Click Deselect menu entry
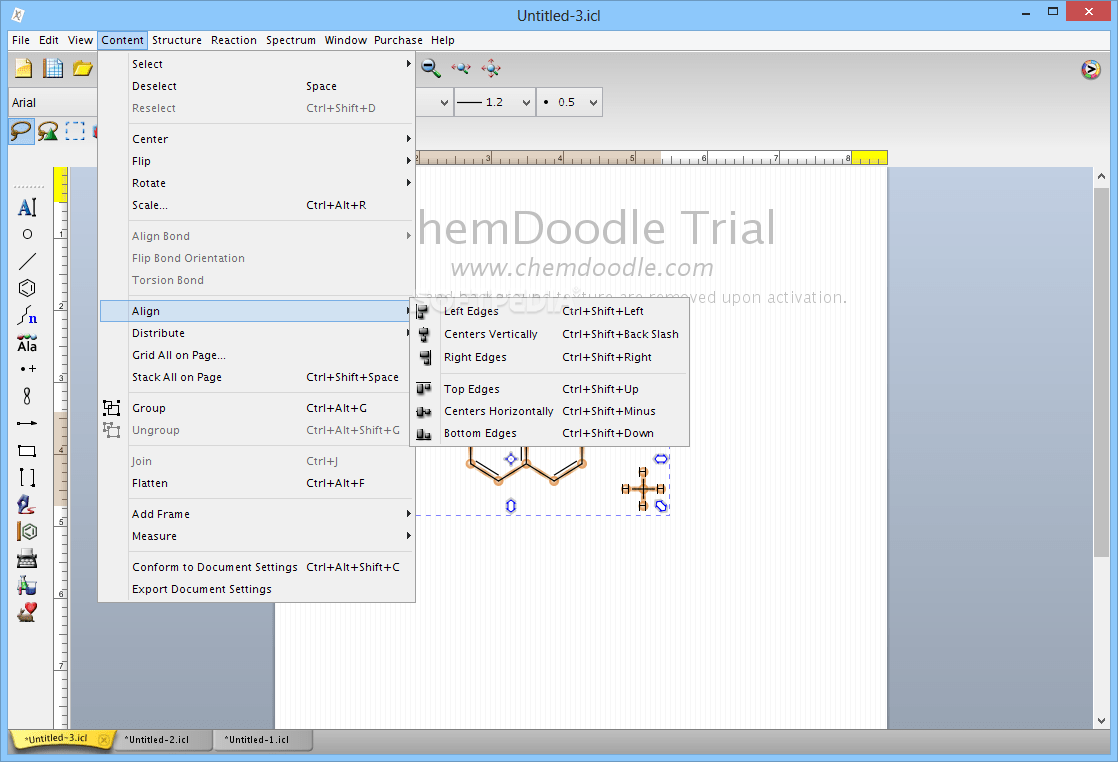Image resolution: width=1118 pixels, height=762 pixels. click(x=257, y=86)
